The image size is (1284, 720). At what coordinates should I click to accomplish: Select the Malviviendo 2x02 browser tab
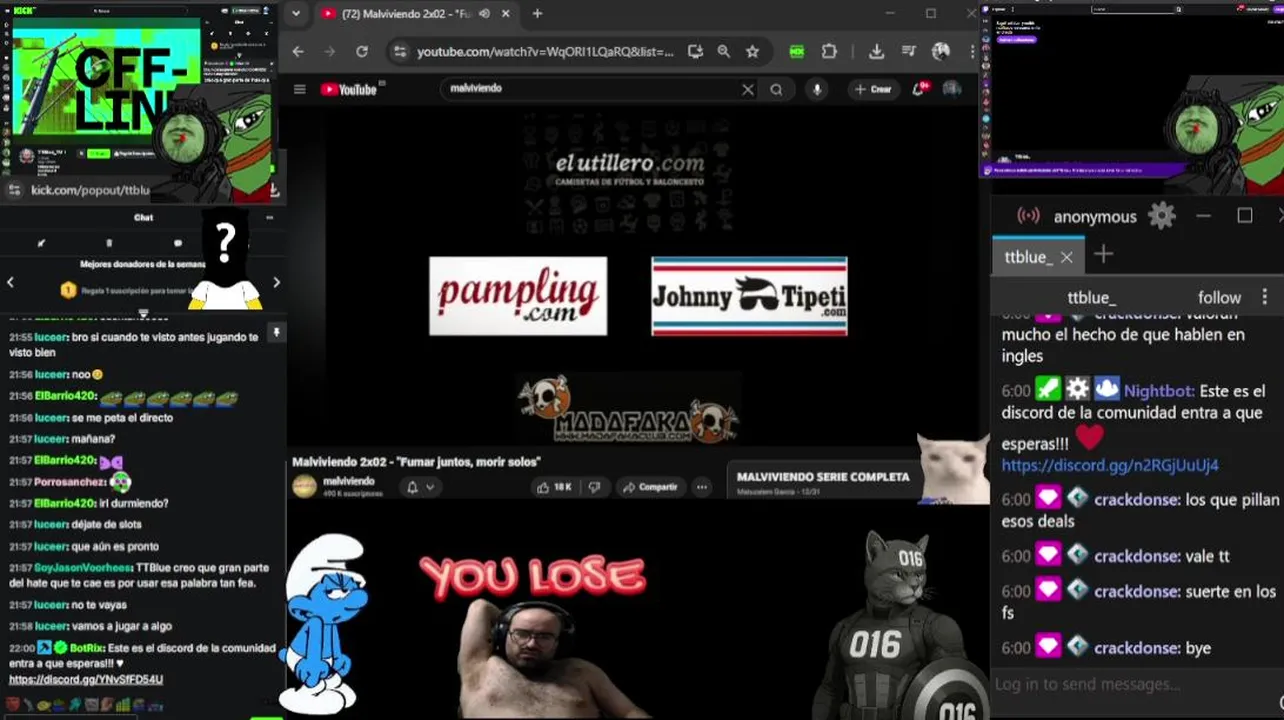418,14
